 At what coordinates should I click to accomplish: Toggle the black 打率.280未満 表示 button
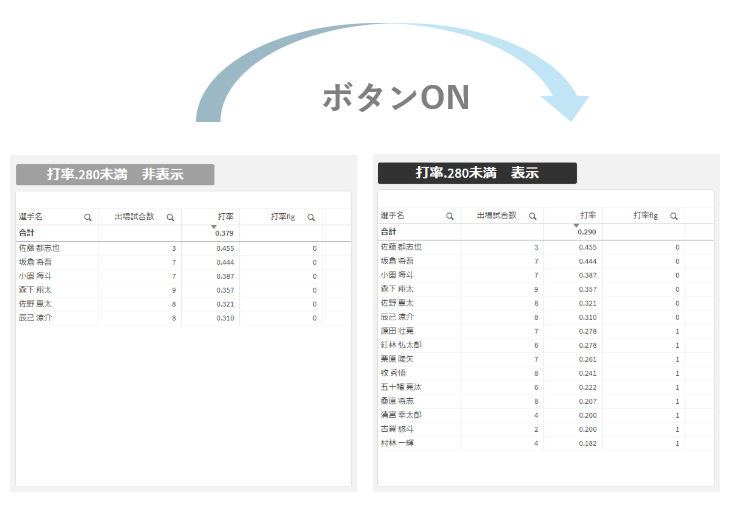[x=477, y=173]
